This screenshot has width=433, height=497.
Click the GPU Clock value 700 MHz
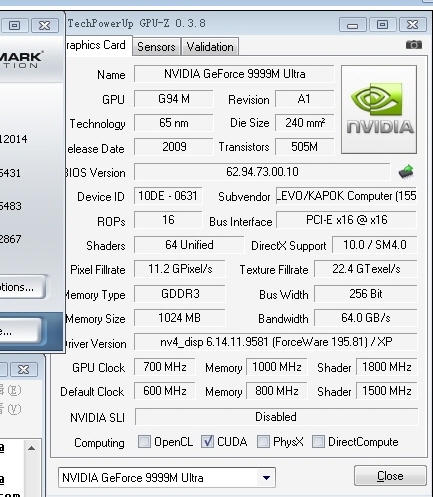[165, 367]
